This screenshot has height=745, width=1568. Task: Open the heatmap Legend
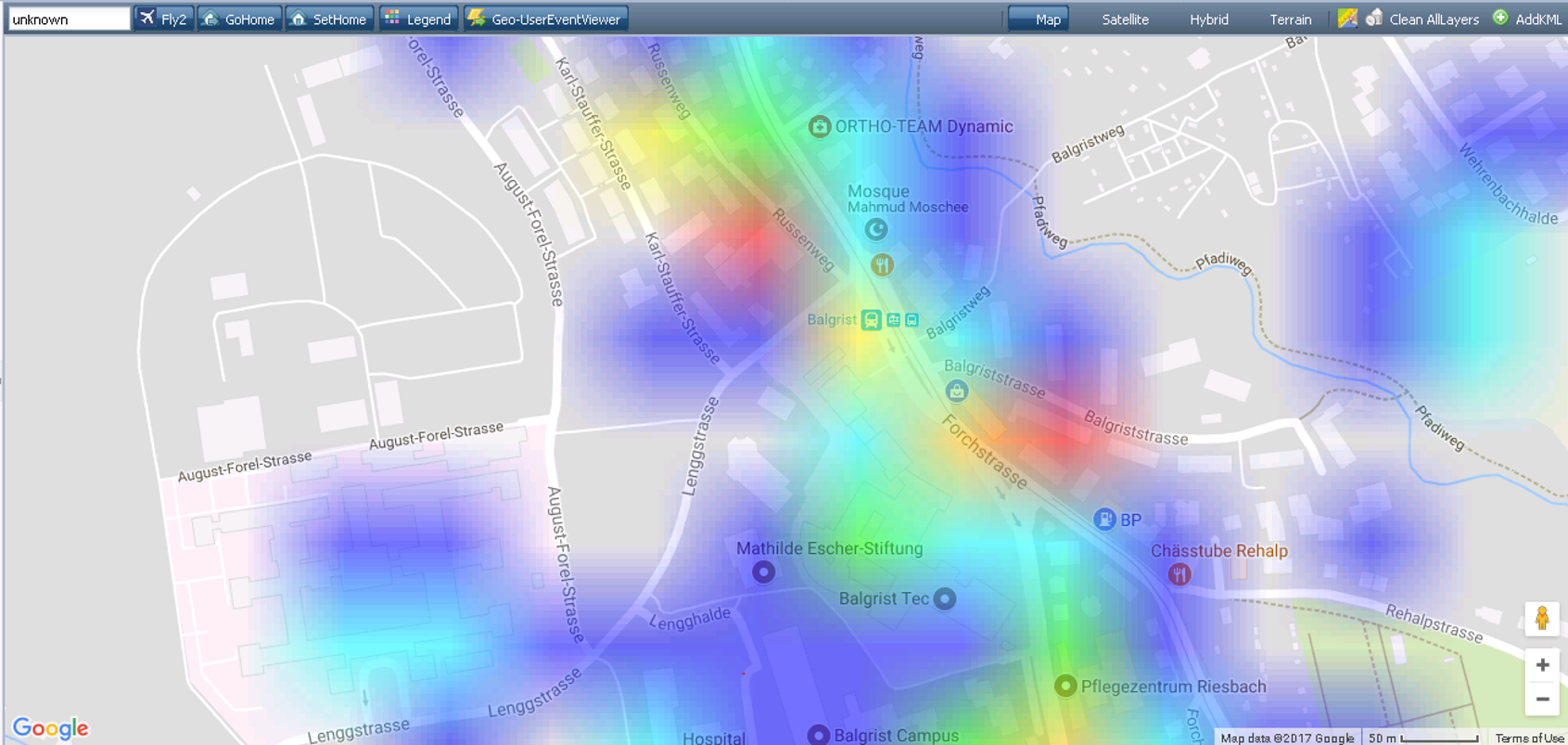tap(418, 19)
